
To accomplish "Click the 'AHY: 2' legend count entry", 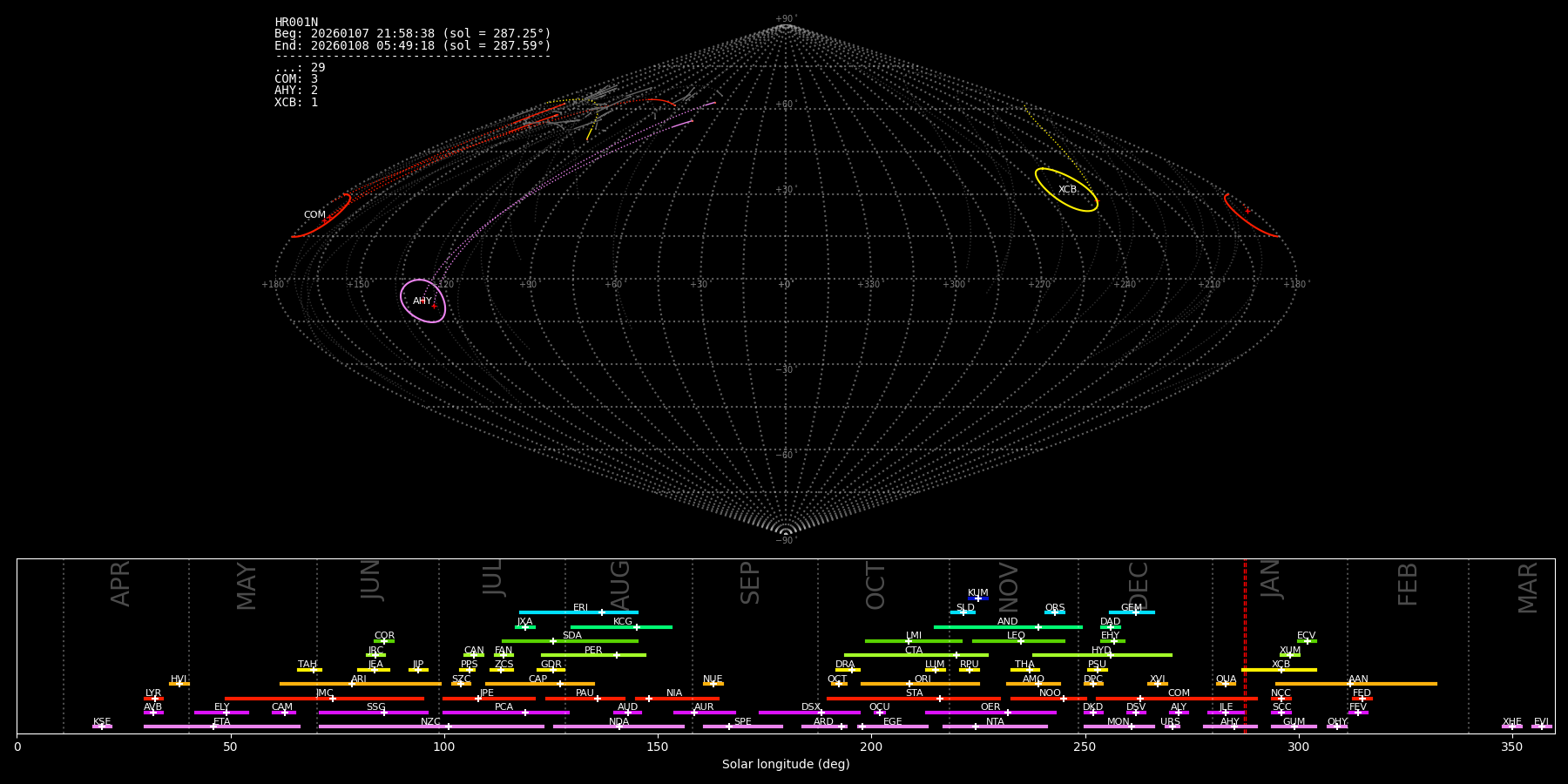I will tap(296, 91).
